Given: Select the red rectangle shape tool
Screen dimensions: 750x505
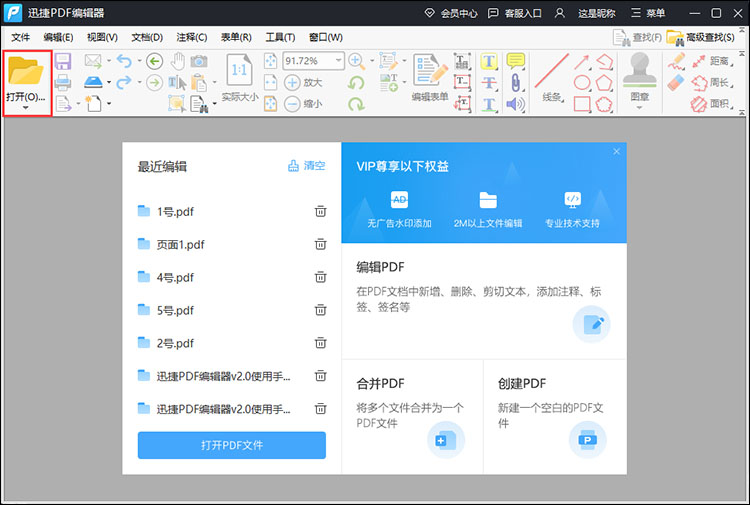Looking at the screenshot, I should pyautogui.click(x=582, y=104).
